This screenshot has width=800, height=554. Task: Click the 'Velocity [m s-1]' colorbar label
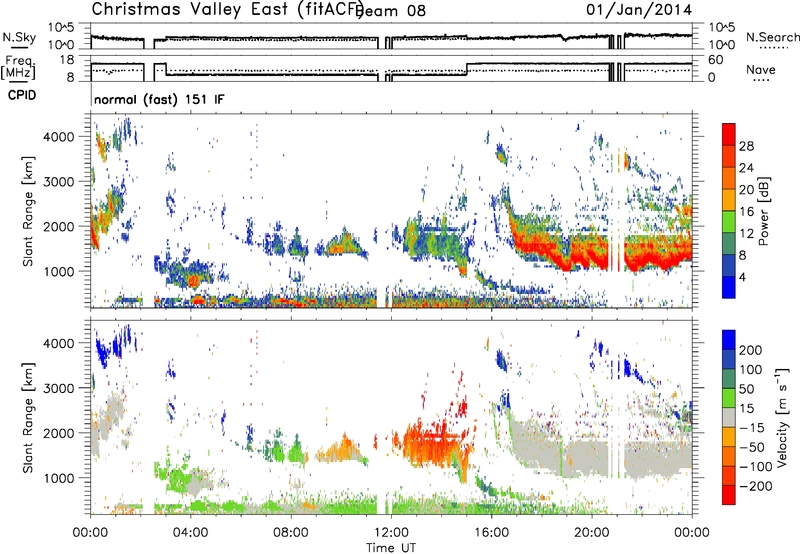click(781, 417)
